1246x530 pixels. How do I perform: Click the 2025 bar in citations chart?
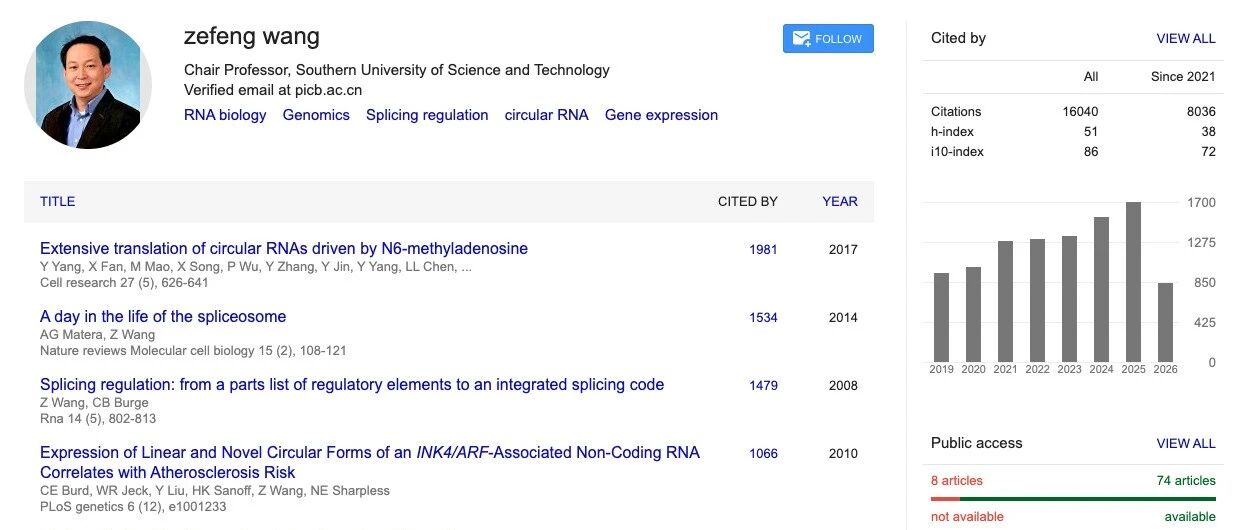pyautogui.click(x=1133, y=282)
